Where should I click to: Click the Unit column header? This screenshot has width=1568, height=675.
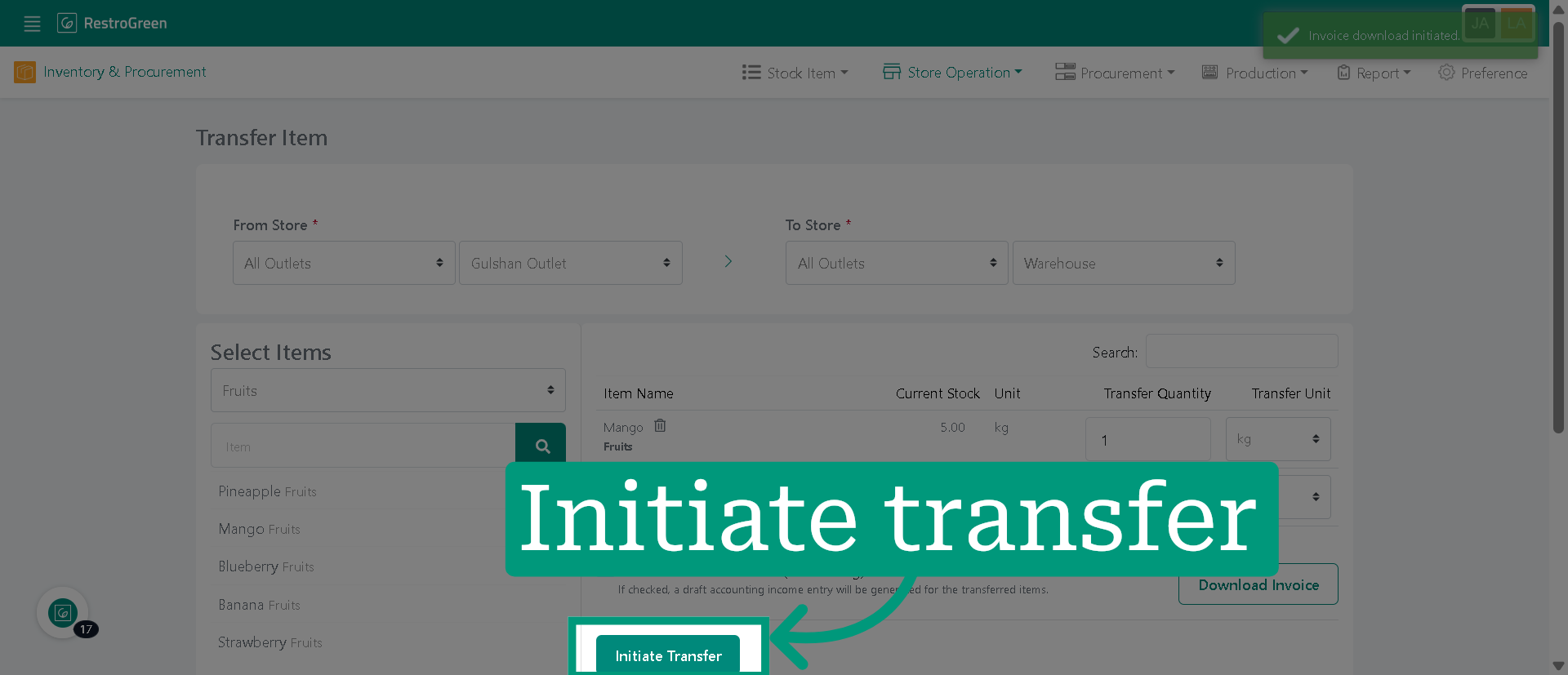coord(1007,393)
